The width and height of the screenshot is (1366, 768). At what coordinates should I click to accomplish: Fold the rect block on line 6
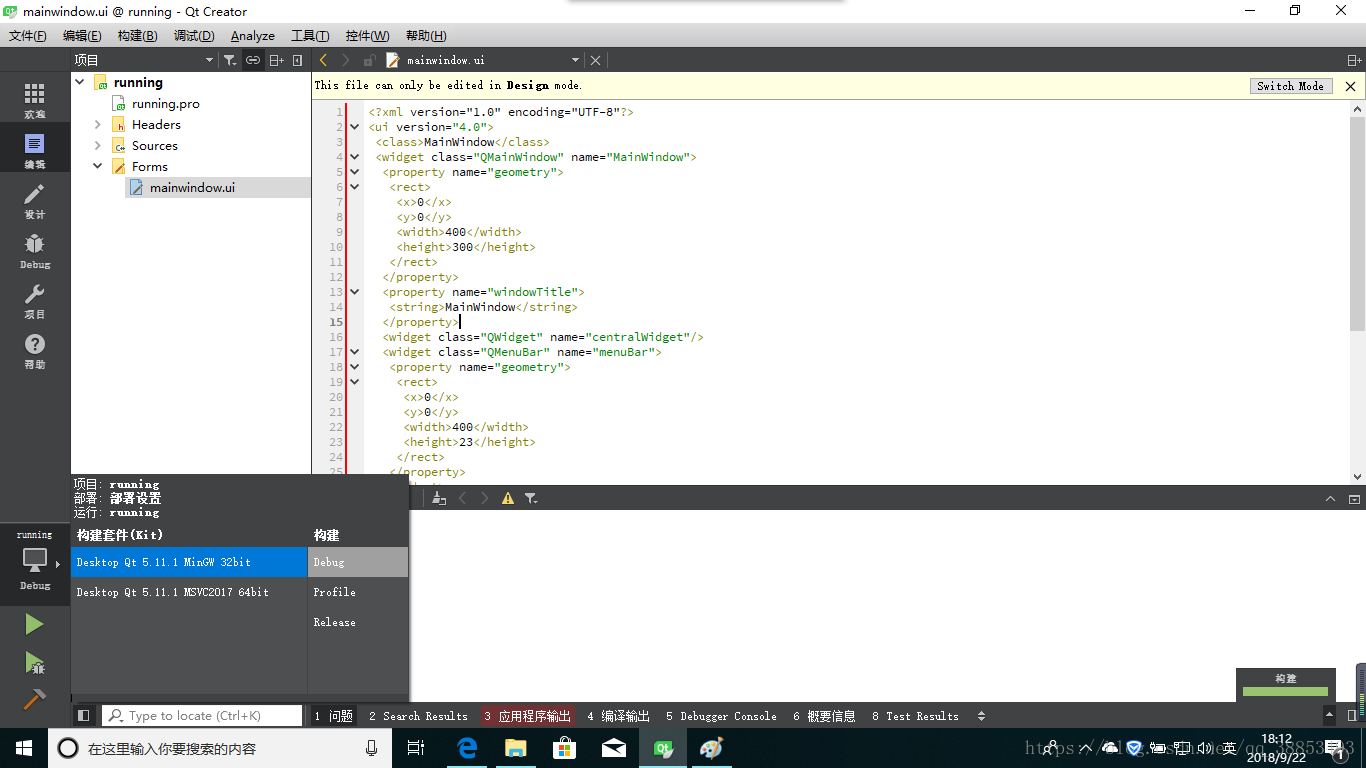click(354, 187)
